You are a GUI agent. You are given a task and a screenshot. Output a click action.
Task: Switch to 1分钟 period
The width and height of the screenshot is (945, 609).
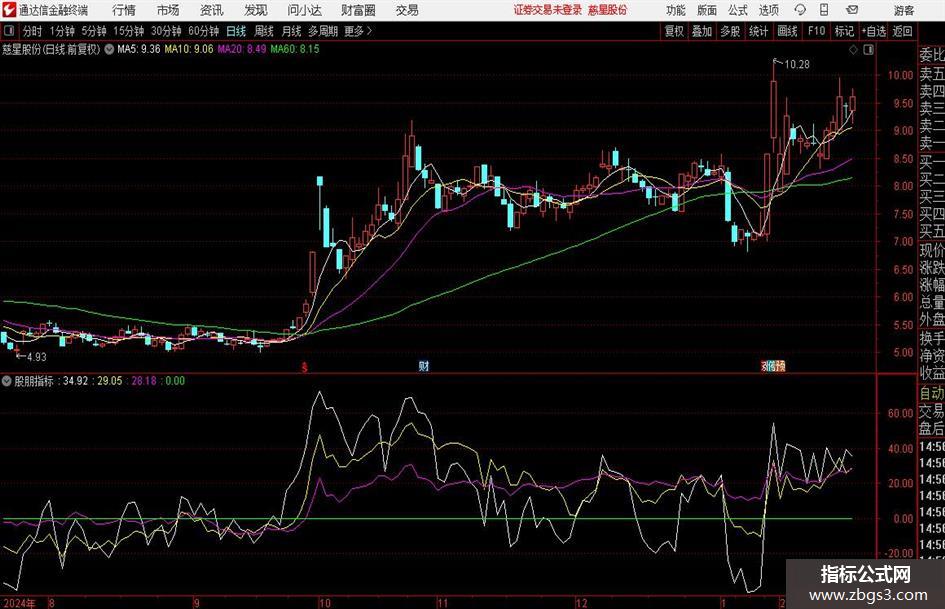(x=61, y=31)
